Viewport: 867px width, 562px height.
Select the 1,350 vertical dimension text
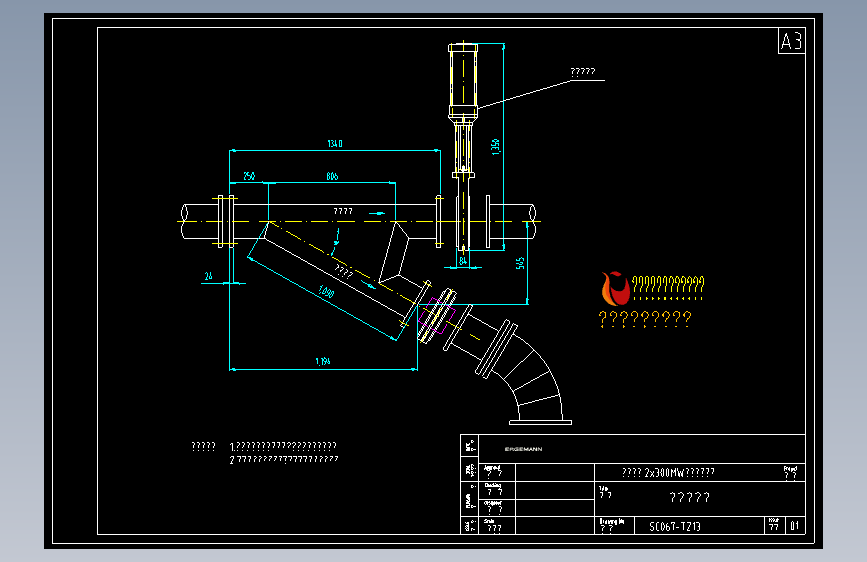[x=495, y=147]
